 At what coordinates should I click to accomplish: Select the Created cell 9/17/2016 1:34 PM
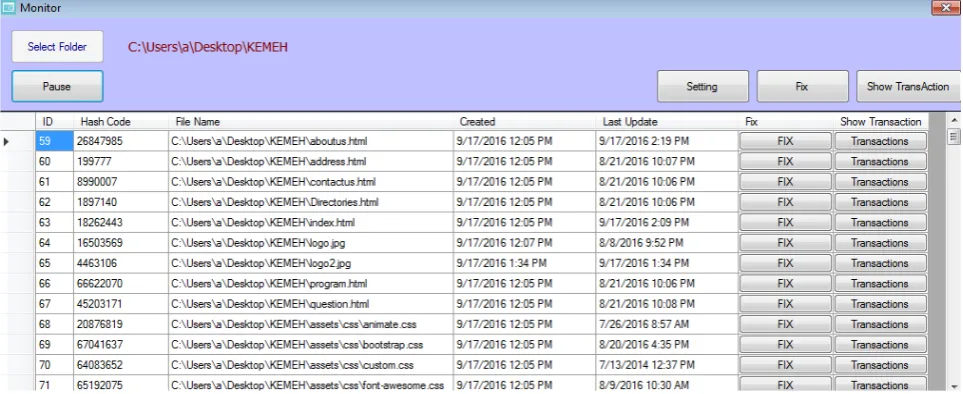pyautogui.click(x=524, y=263)
